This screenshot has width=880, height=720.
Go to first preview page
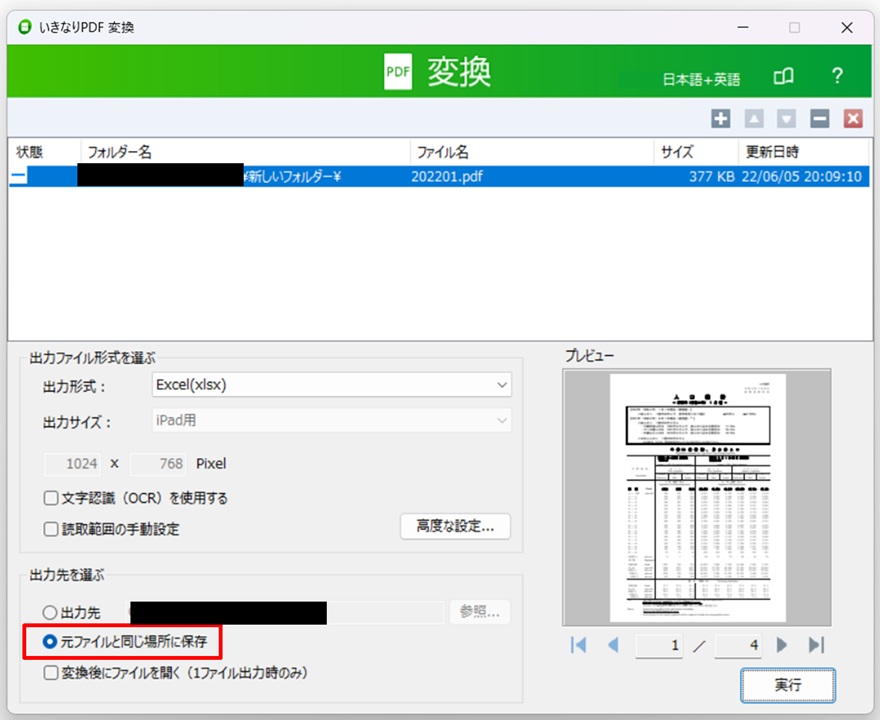tap(578, 645)
